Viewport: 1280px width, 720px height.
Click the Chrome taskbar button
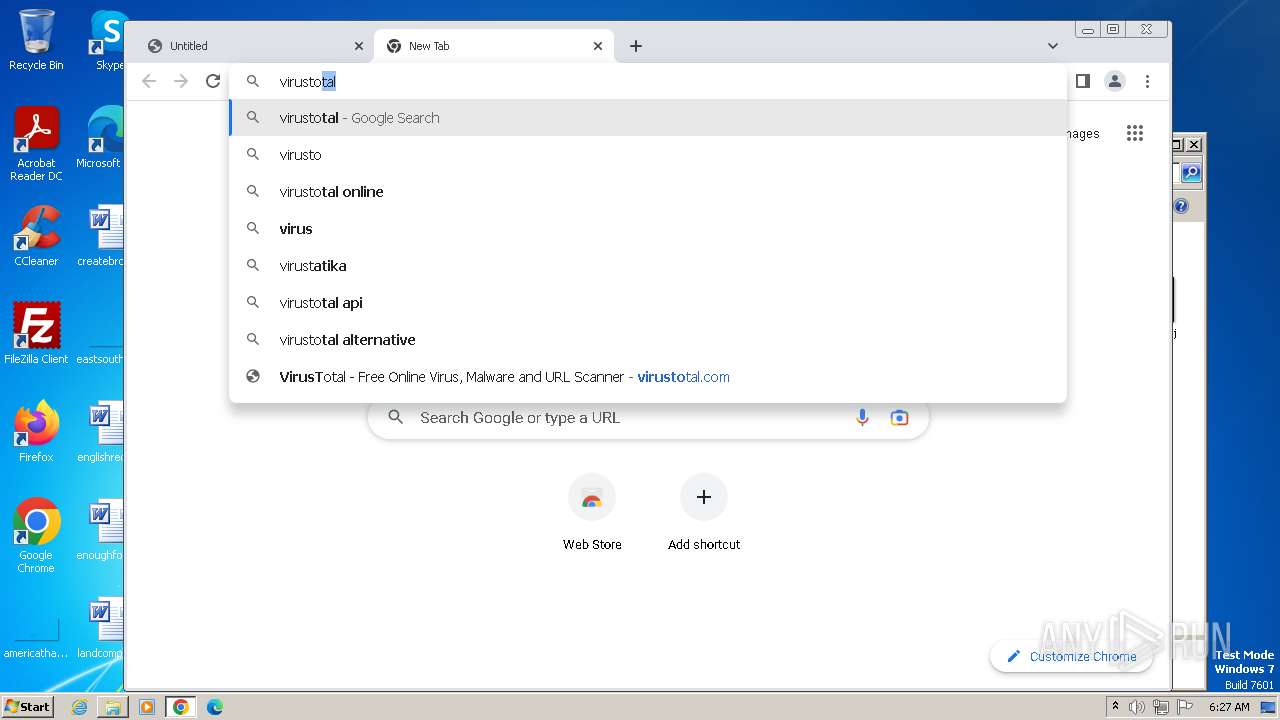point(181,707)
